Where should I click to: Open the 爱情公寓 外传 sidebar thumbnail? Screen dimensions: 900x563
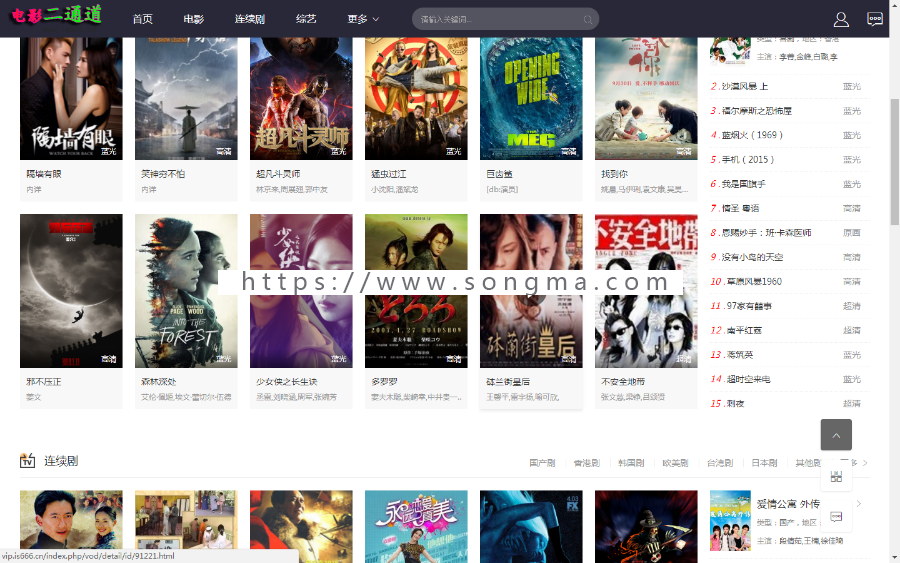pos(730,521)
